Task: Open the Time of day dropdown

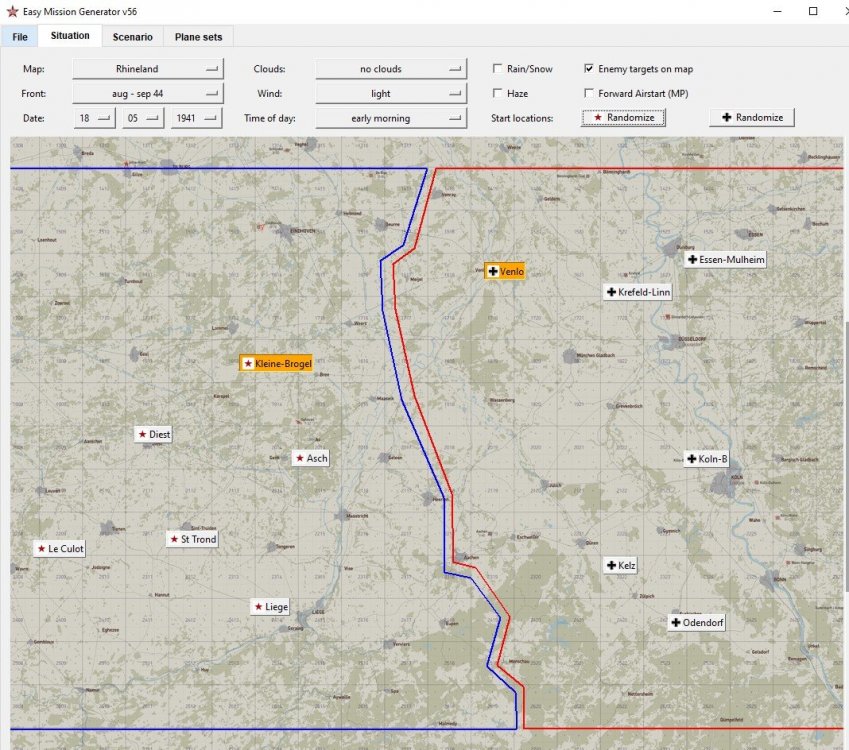Action: (391, 118)
